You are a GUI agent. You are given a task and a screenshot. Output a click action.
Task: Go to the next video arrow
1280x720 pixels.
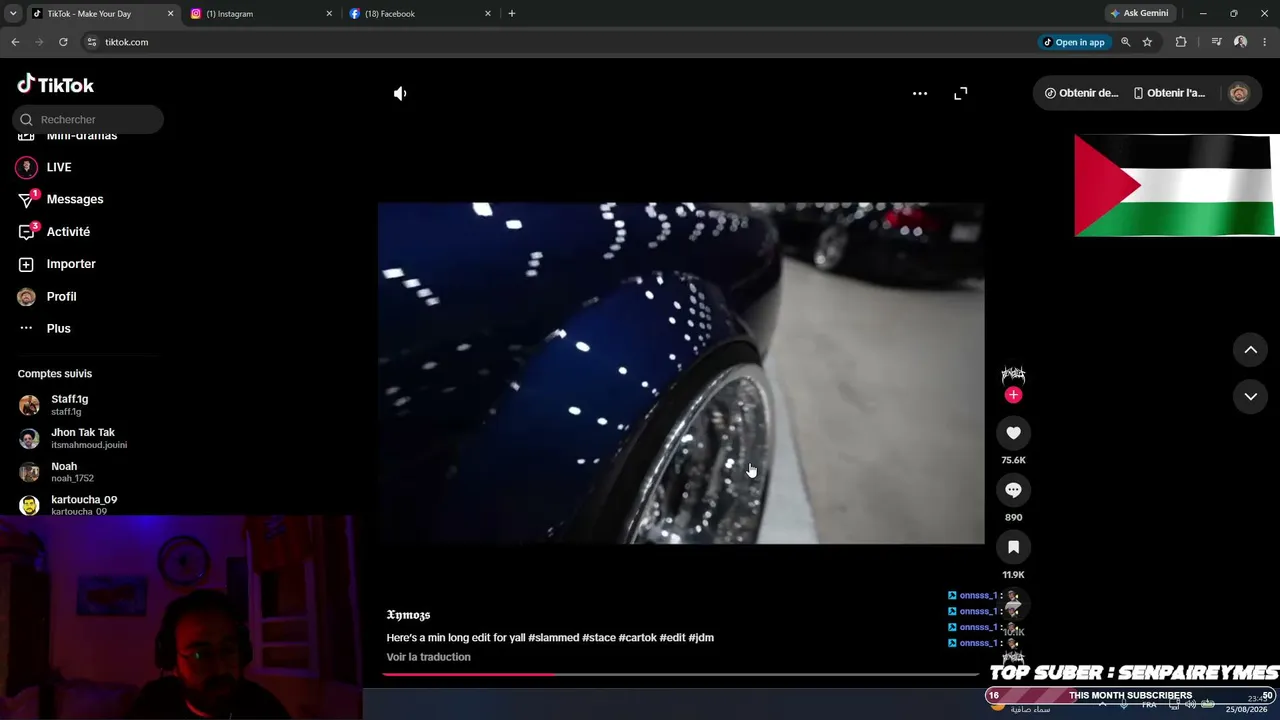[1250, 397]
